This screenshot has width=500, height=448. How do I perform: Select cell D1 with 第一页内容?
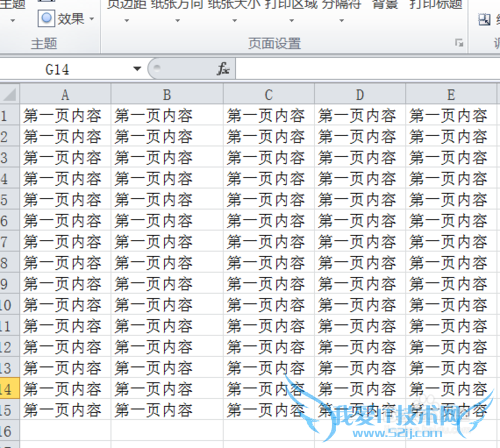coord(360,116)
